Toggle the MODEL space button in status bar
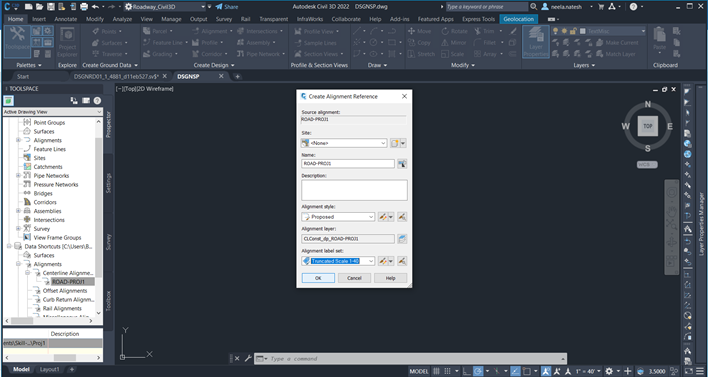The height and width of the screenshot is (377, 708). (419, 371)
